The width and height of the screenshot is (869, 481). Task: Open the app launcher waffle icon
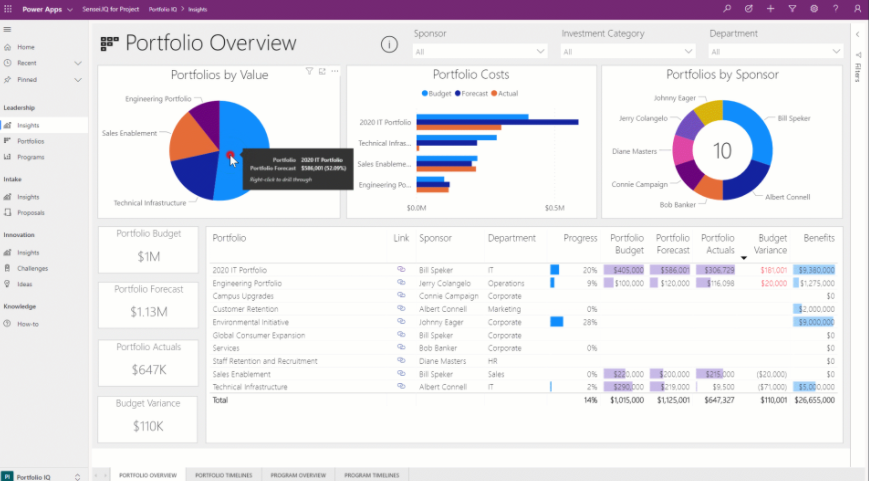[x=8, y=9]
